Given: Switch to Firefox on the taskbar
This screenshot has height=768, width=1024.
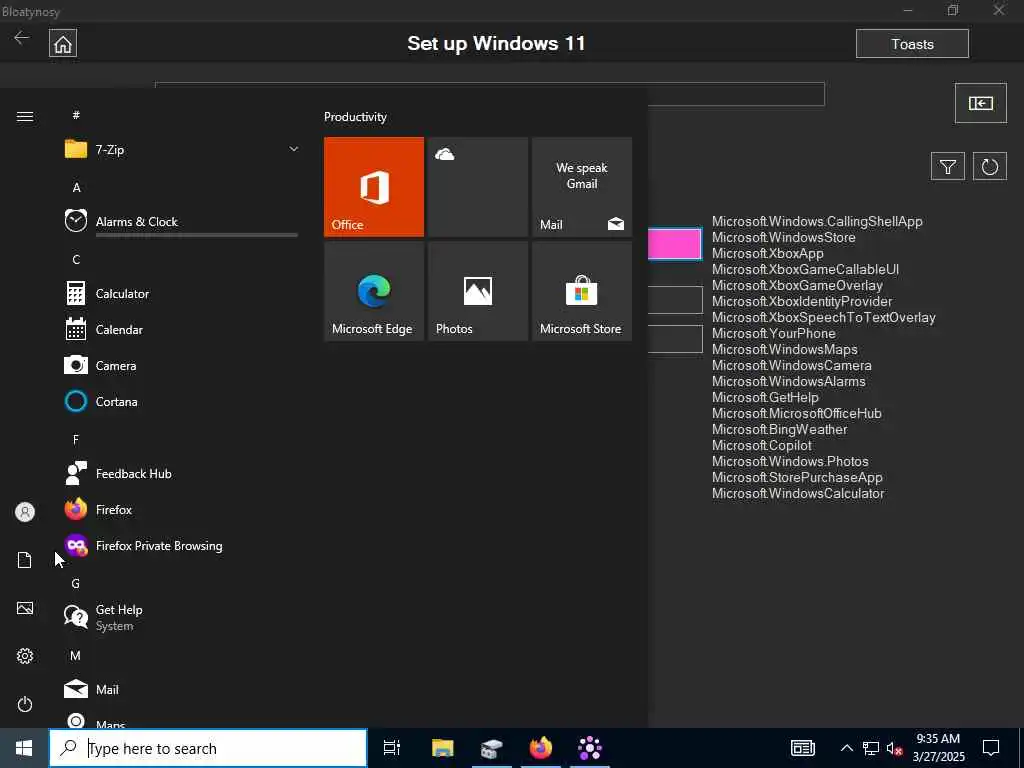Looking at the screenshot, I should pos(541,748).
